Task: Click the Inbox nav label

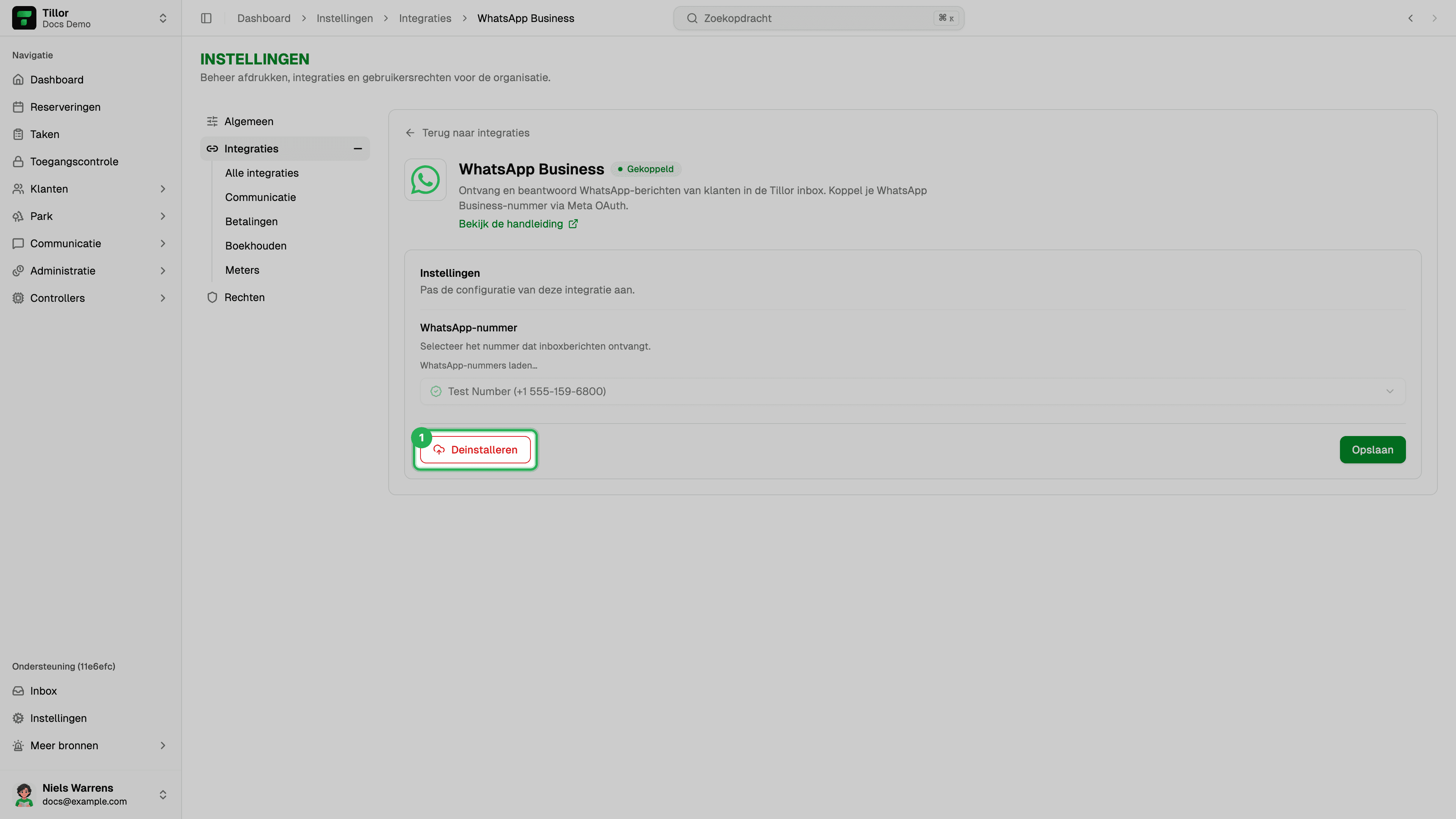Action: (x=44, y=691)
